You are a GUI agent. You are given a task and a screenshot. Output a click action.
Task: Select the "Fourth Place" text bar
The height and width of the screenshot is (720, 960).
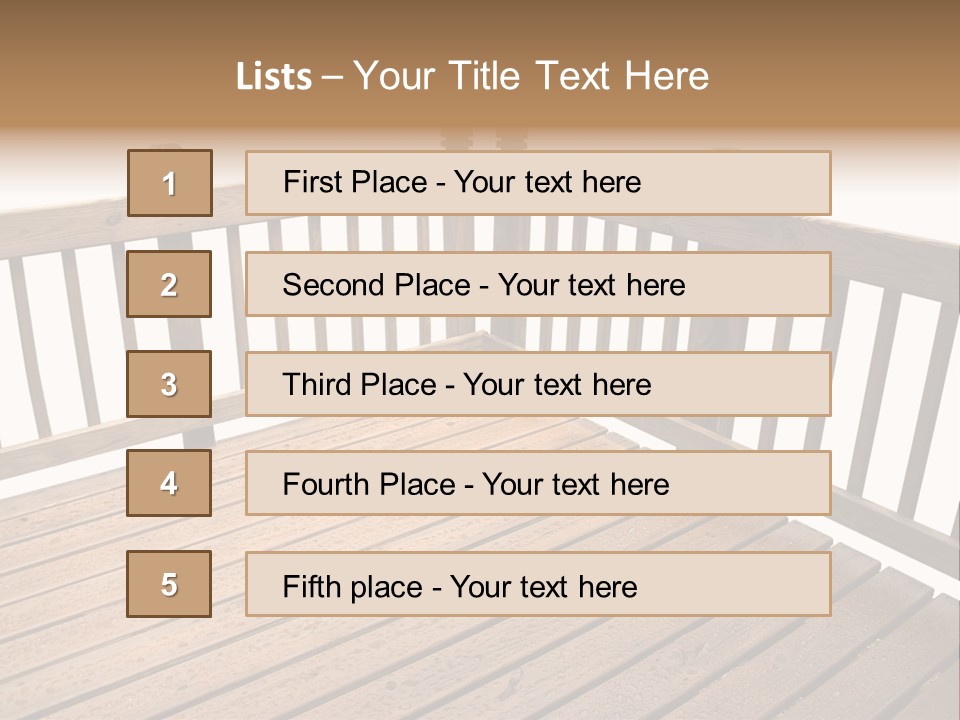[538, 484]
